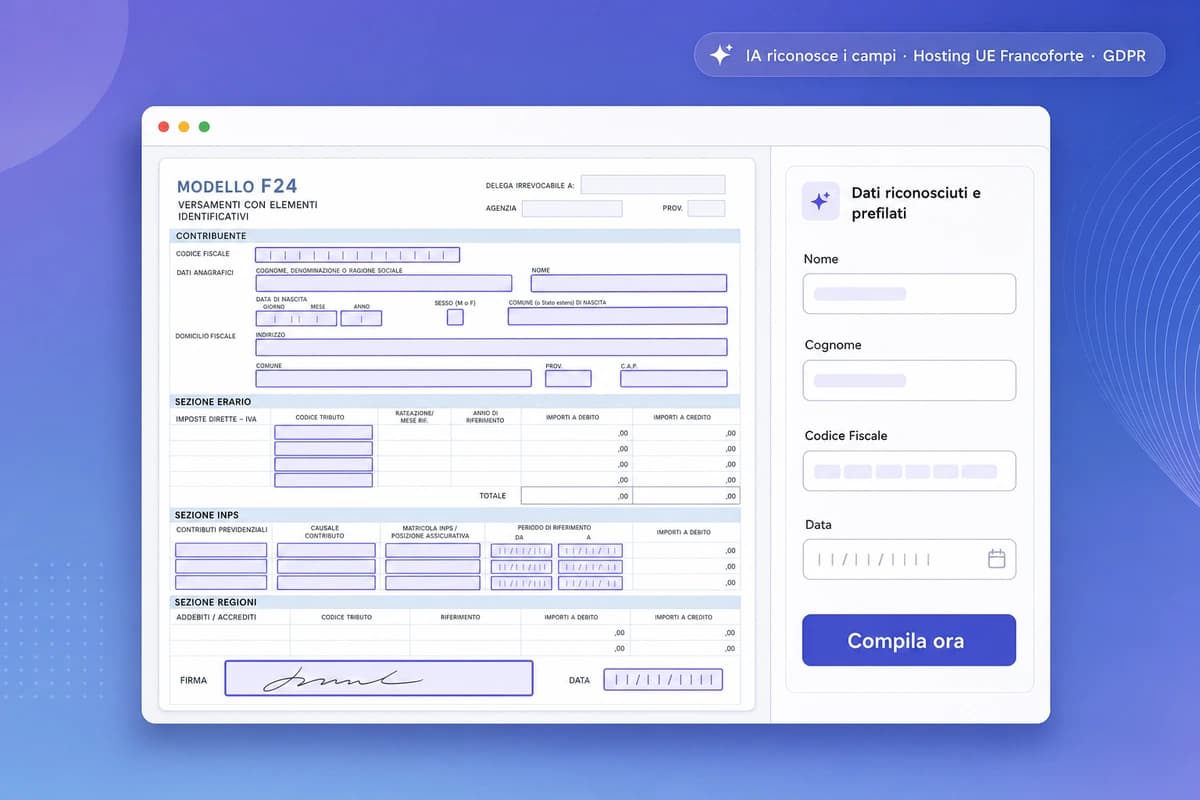Open the calendar icon in the Data field

(x=996, y=559)
